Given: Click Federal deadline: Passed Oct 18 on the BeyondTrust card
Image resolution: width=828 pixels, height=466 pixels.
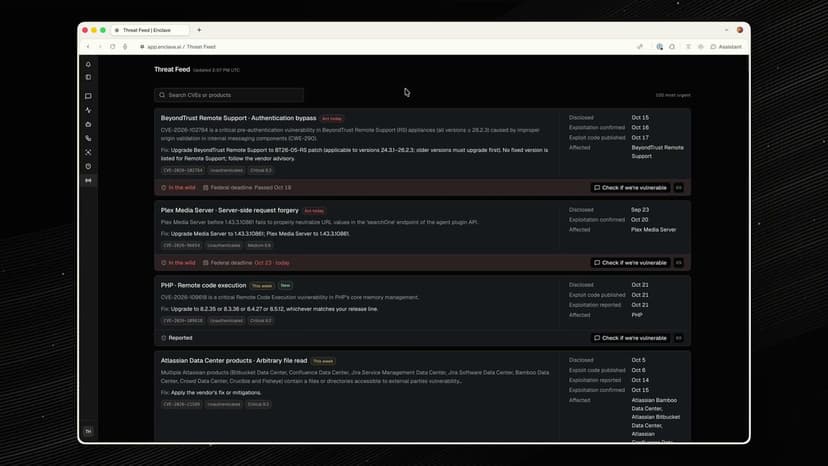Looking at the screenshot, I should tap(247, 188).
